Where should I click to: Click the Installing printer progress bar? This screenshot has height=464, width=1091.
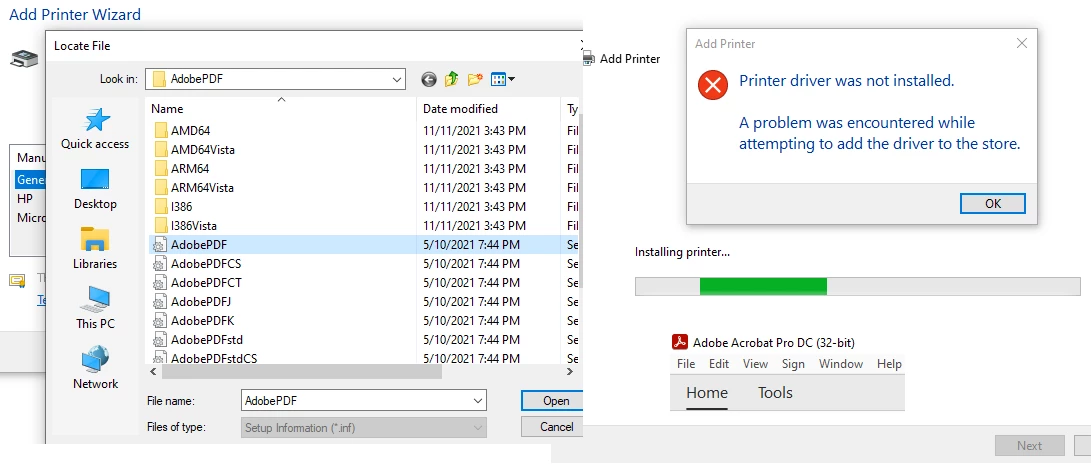tap(857, 287)
